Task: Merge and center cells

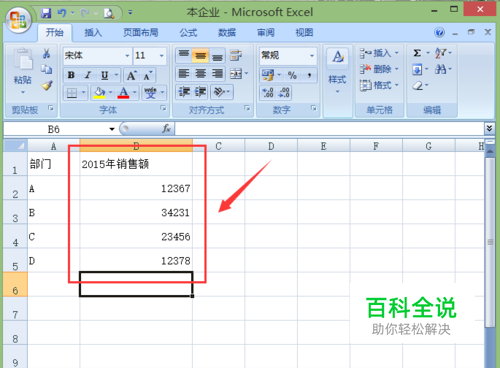Action: 236,74
